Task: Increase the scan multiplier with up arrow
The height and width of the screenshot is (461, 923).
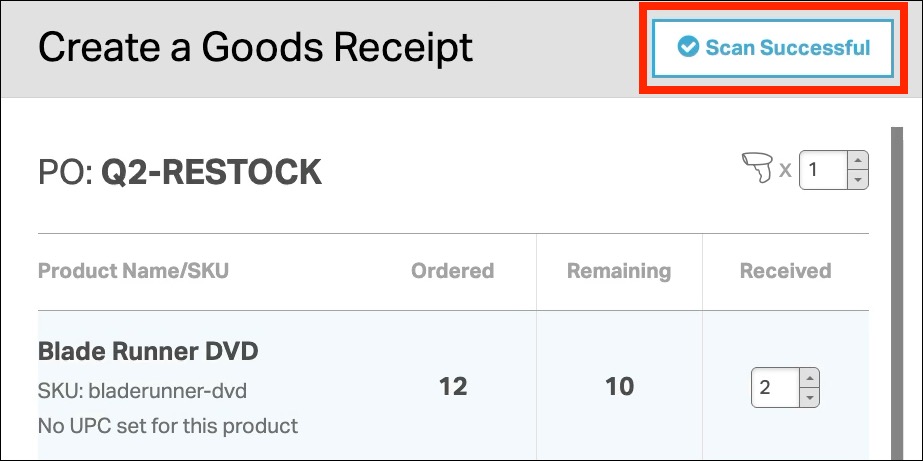Action: coord(857,161)
